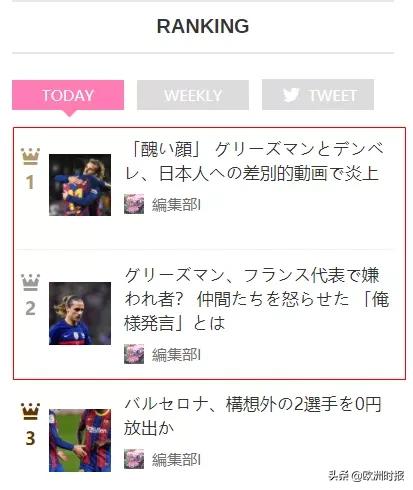This screenshot has width=413, height=490.
Task: Open article headline starting with 「醜い顔」
Action: click(x=254, y=162)
